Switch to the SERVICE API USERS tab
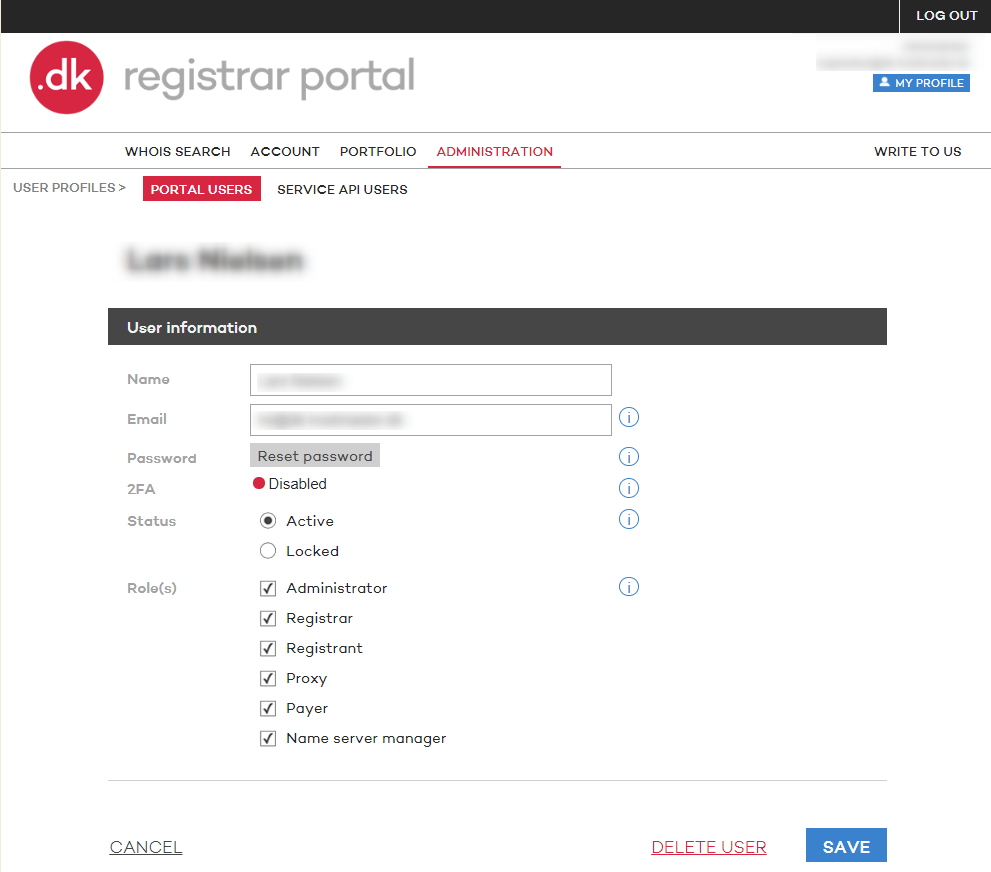Image resolution: width=991 pixels, height=872 pixels. pos(342,189)
